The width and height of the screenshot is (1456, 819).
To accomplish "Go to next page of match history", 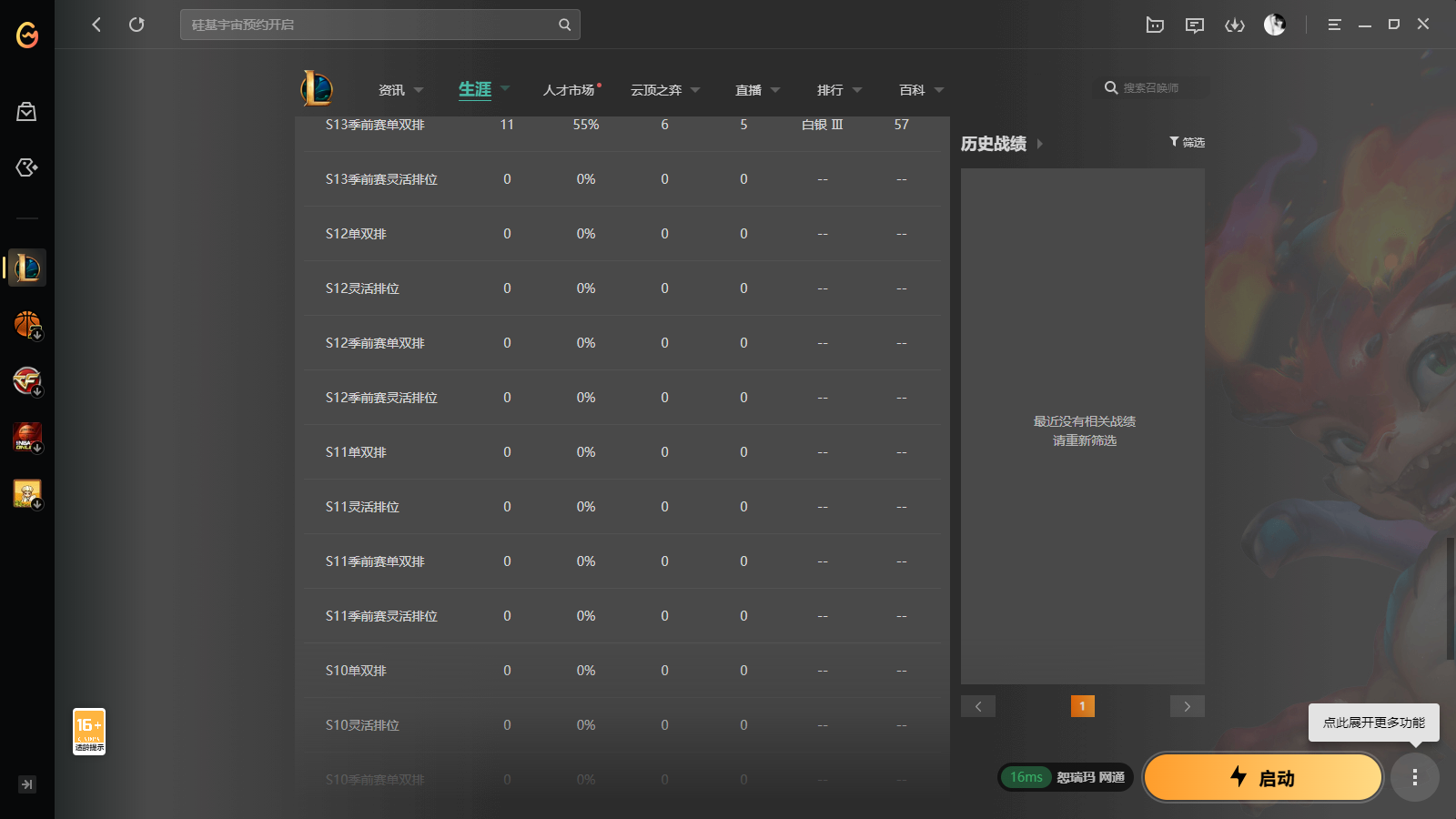I will pos(1188,706).
